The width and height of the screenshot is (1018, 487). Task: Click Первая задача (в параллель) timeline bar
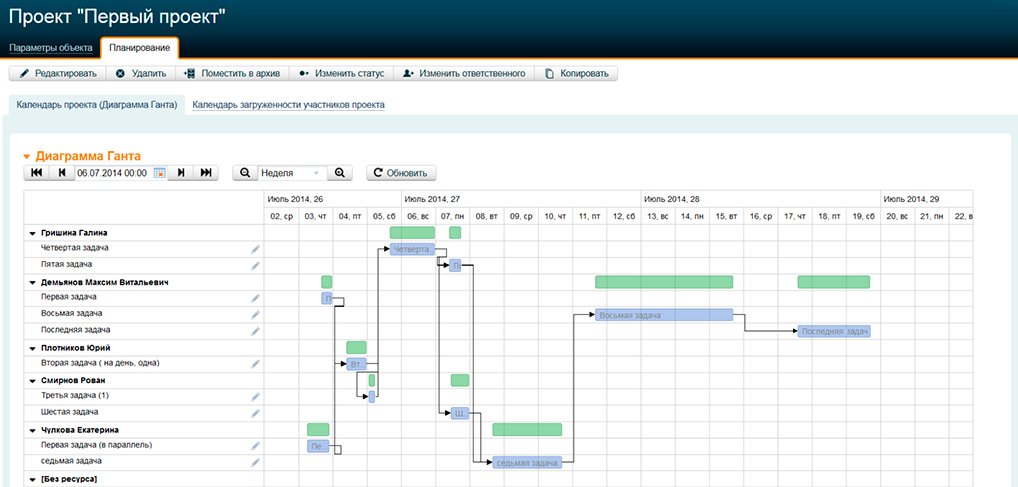[x=318, y=446]
